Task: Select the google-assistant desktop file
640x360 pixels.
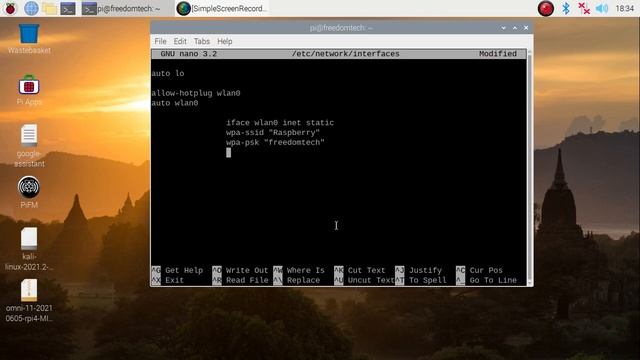Action: tap(29, 146)
